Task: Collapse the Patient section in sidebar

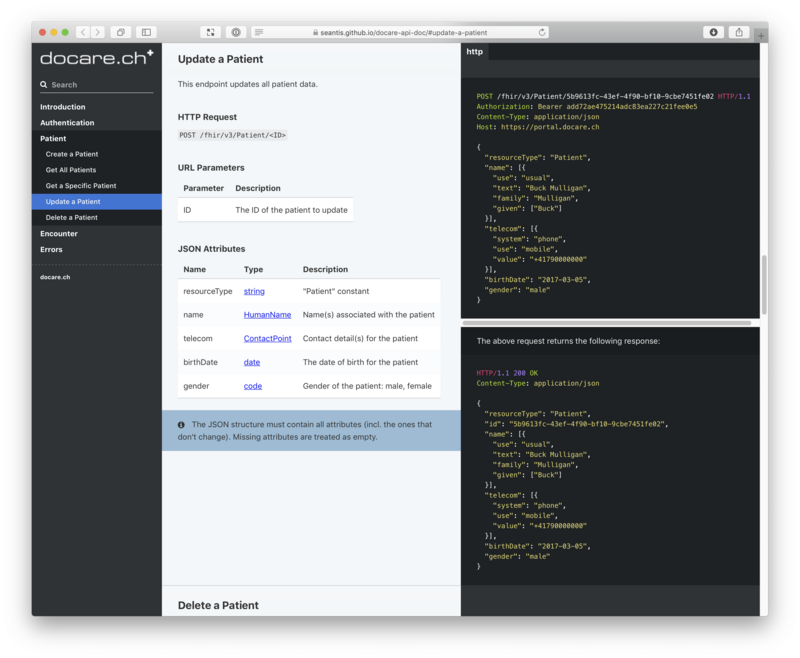Action: tap(53, 139)
